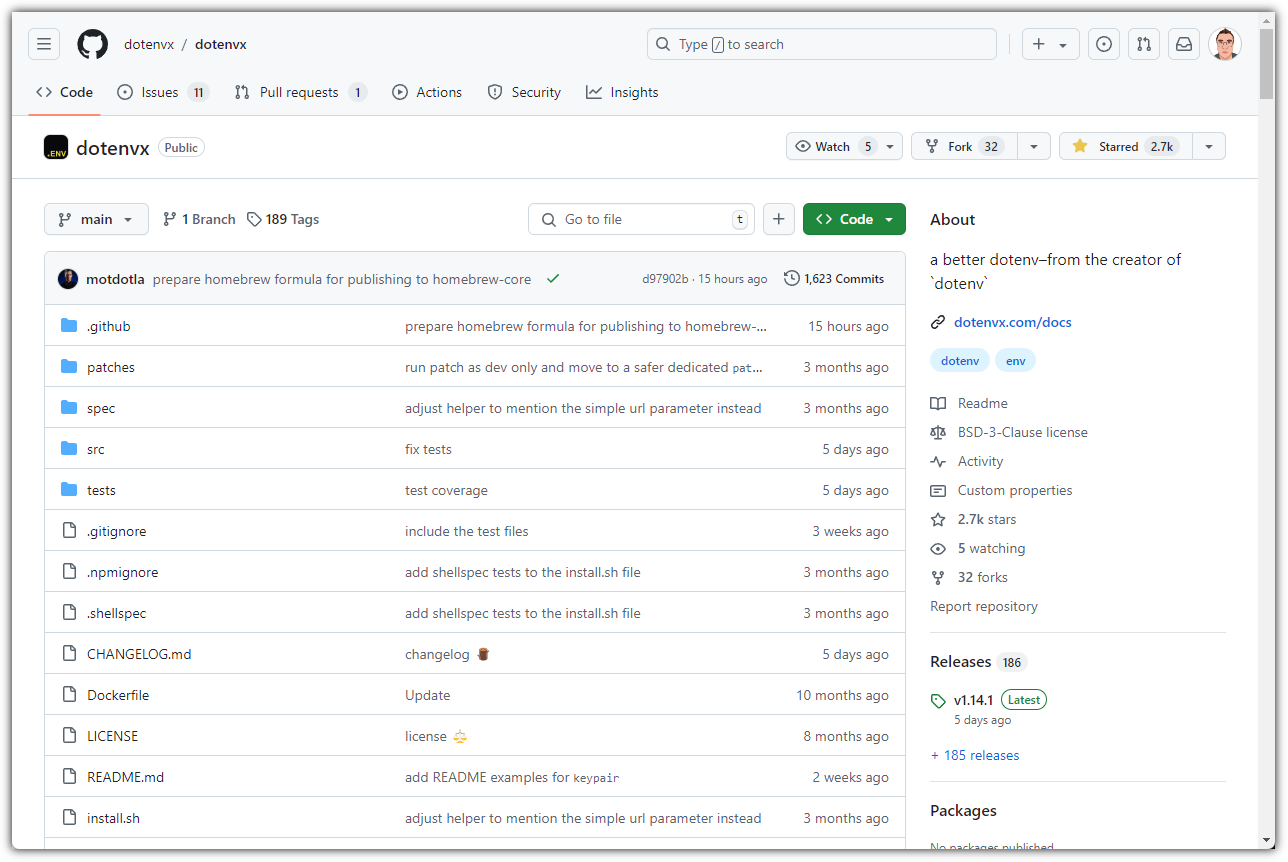Open the 1,623 Commits history
This screenshot has height=862, width=1288.
pos(834,279)
